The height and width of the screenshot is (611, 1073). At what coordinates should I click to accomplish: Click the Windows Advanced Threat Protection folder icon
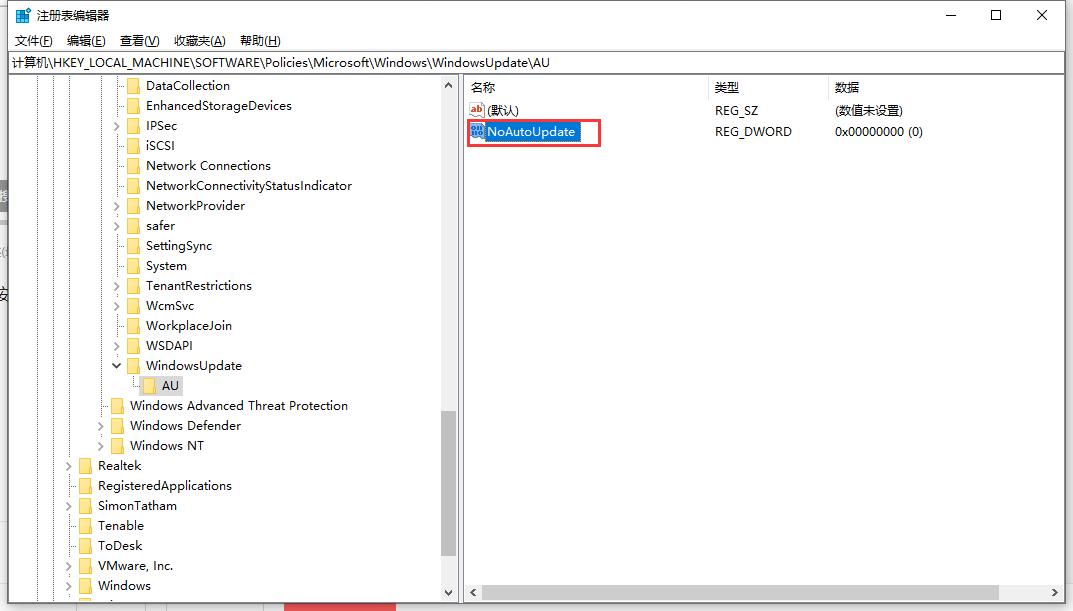[x=118, y=406]
